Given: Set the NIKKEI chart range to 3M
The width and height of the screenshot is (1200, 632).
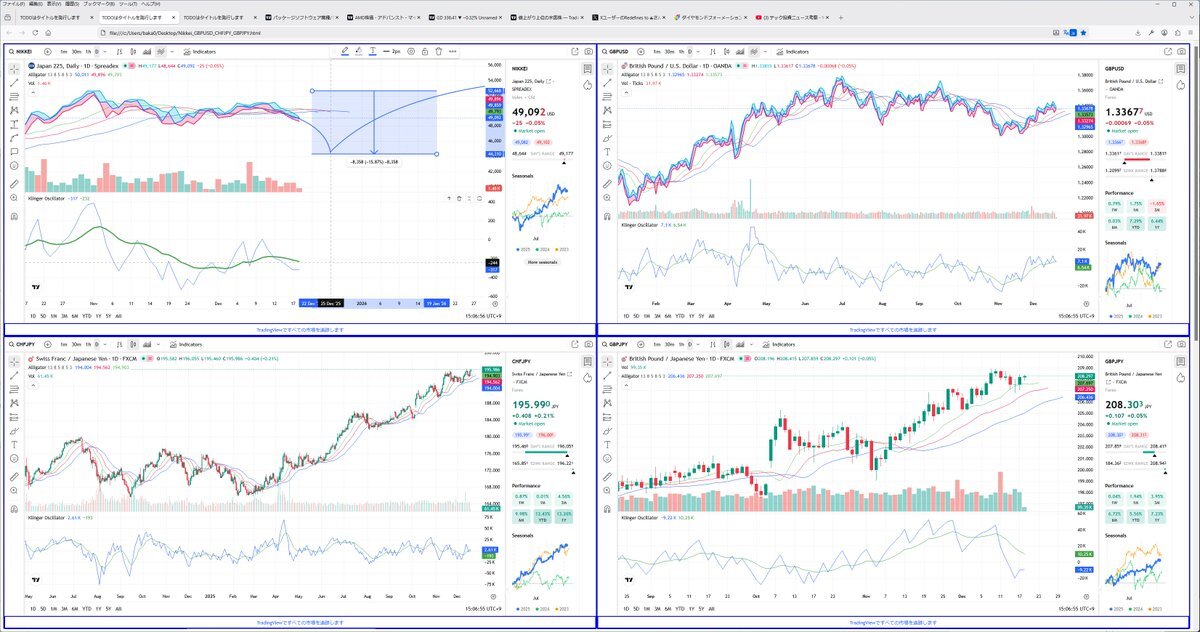Looking at the screenshot, I should pos(64,315).
